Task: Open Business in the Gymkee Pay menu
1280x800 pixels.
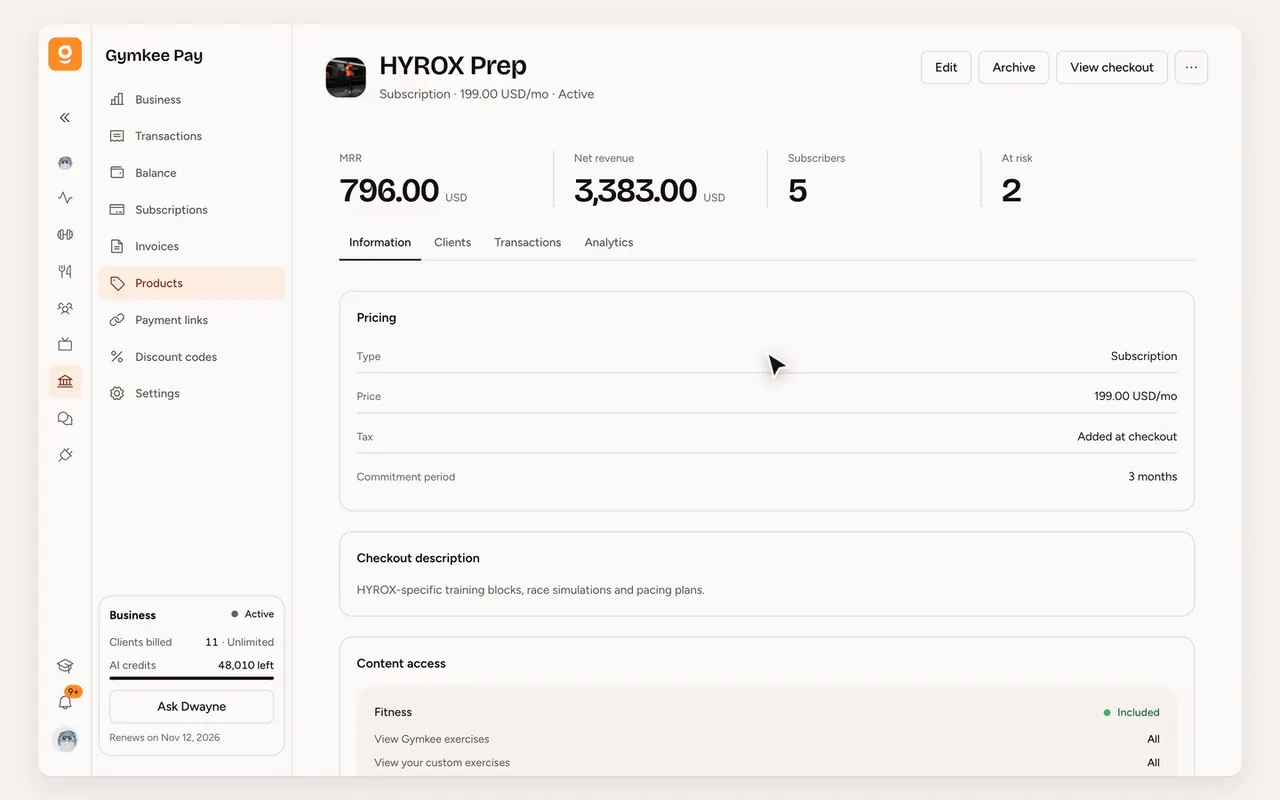Action: pyautogui.click(x=191, y=99)
